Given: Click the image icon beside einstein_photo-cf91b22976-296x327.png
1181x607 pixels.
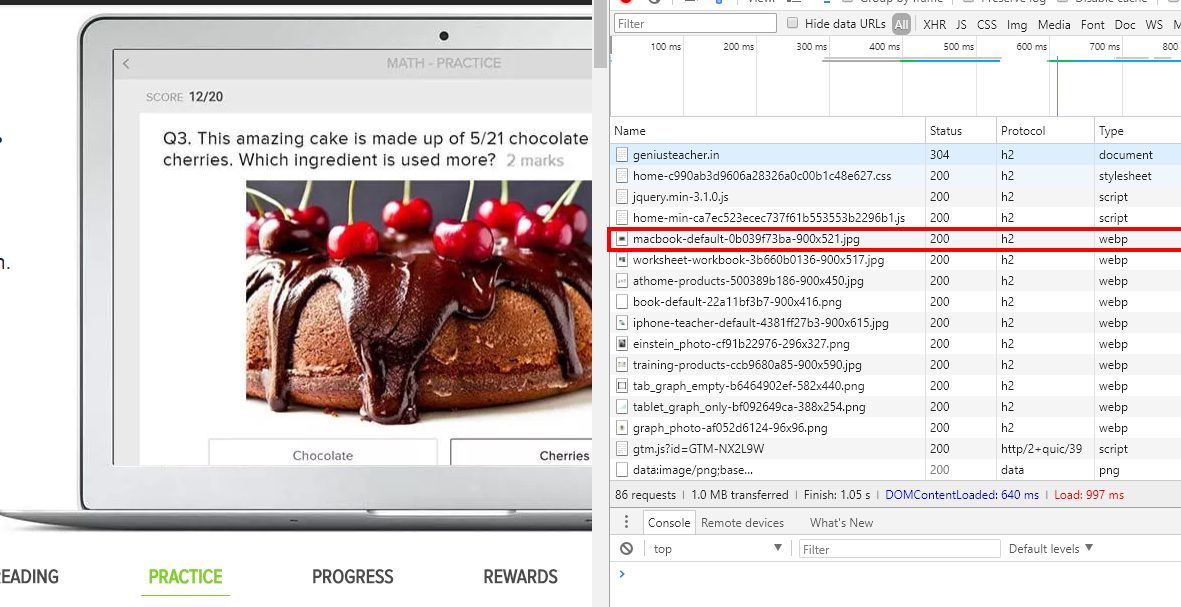Looking at the screenshot, I should (621, 344).
